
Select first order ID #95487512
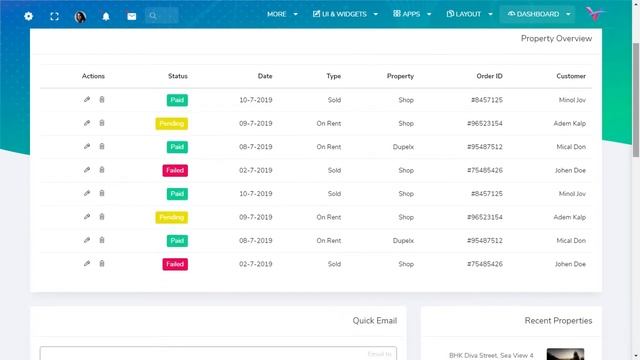point(484,147)
